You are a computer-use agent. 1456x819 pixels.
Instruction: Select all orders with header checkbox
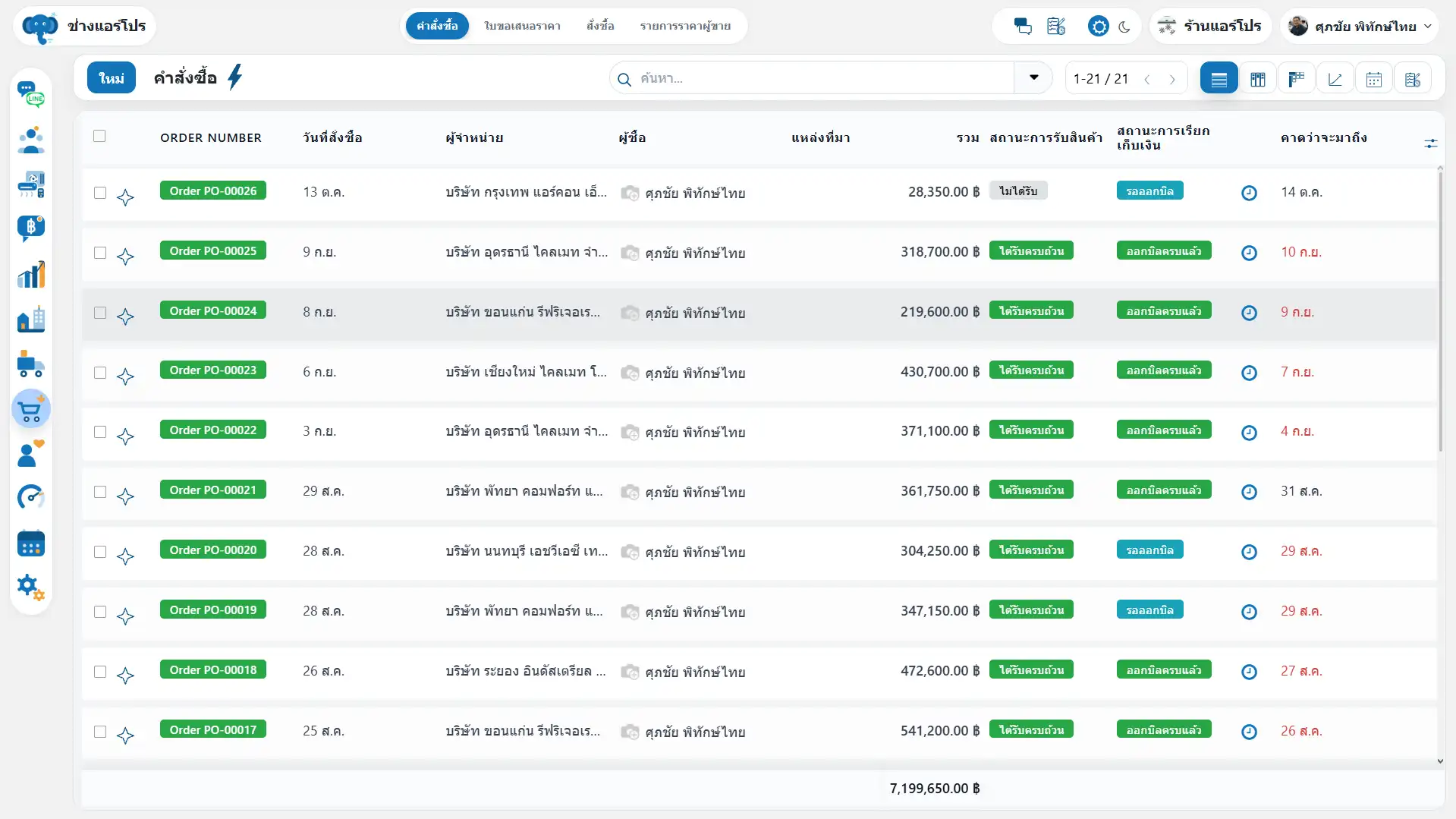pyautogui.click(x=99, y=136)
